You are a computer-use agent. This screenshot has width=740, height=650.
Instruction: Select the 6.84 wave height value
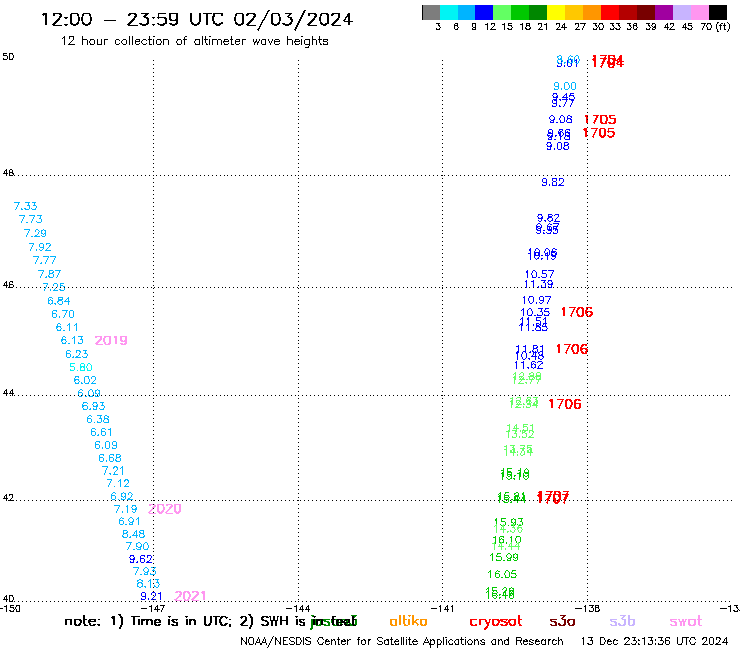(x=59, y=301)
